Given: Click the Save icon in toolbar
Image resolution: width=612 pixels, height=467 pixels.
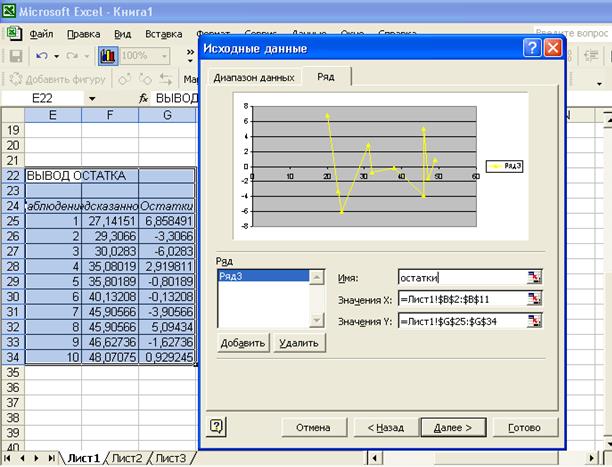Looking at the screenshot, I should coord(16,55).
